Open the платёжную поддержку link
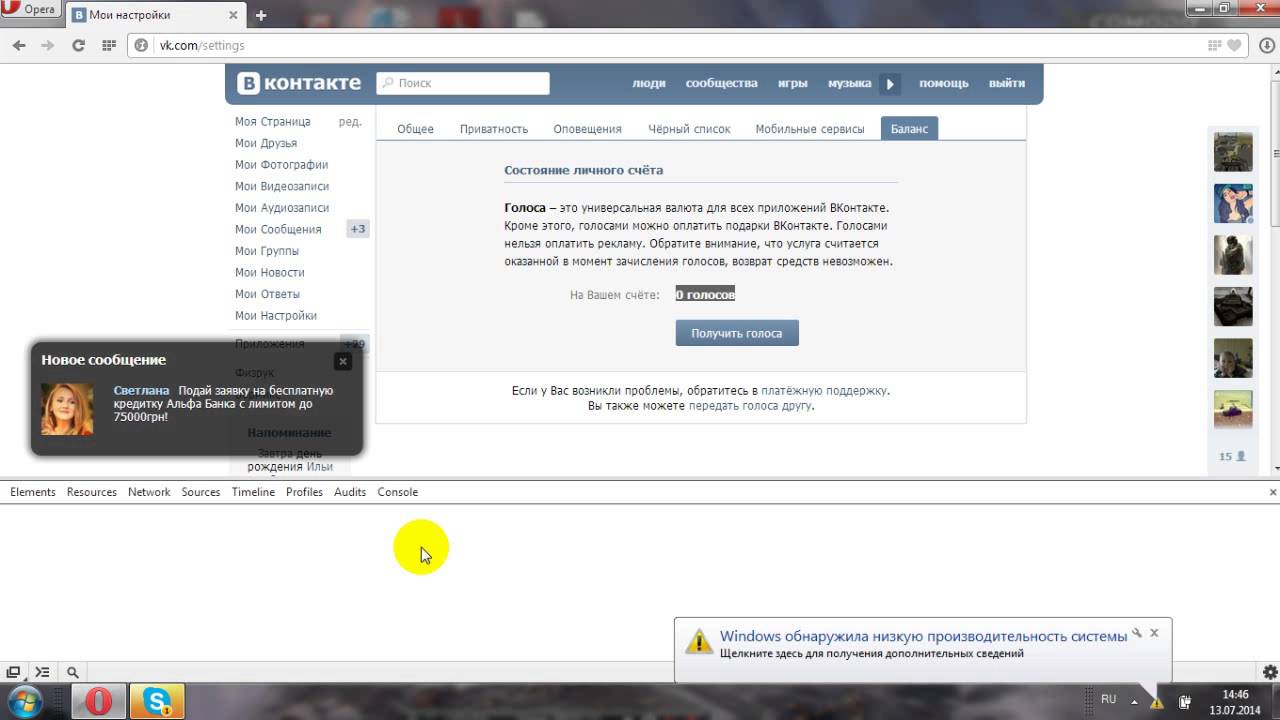The width and height of the screenshot is (1280, 720). point(824,391)
